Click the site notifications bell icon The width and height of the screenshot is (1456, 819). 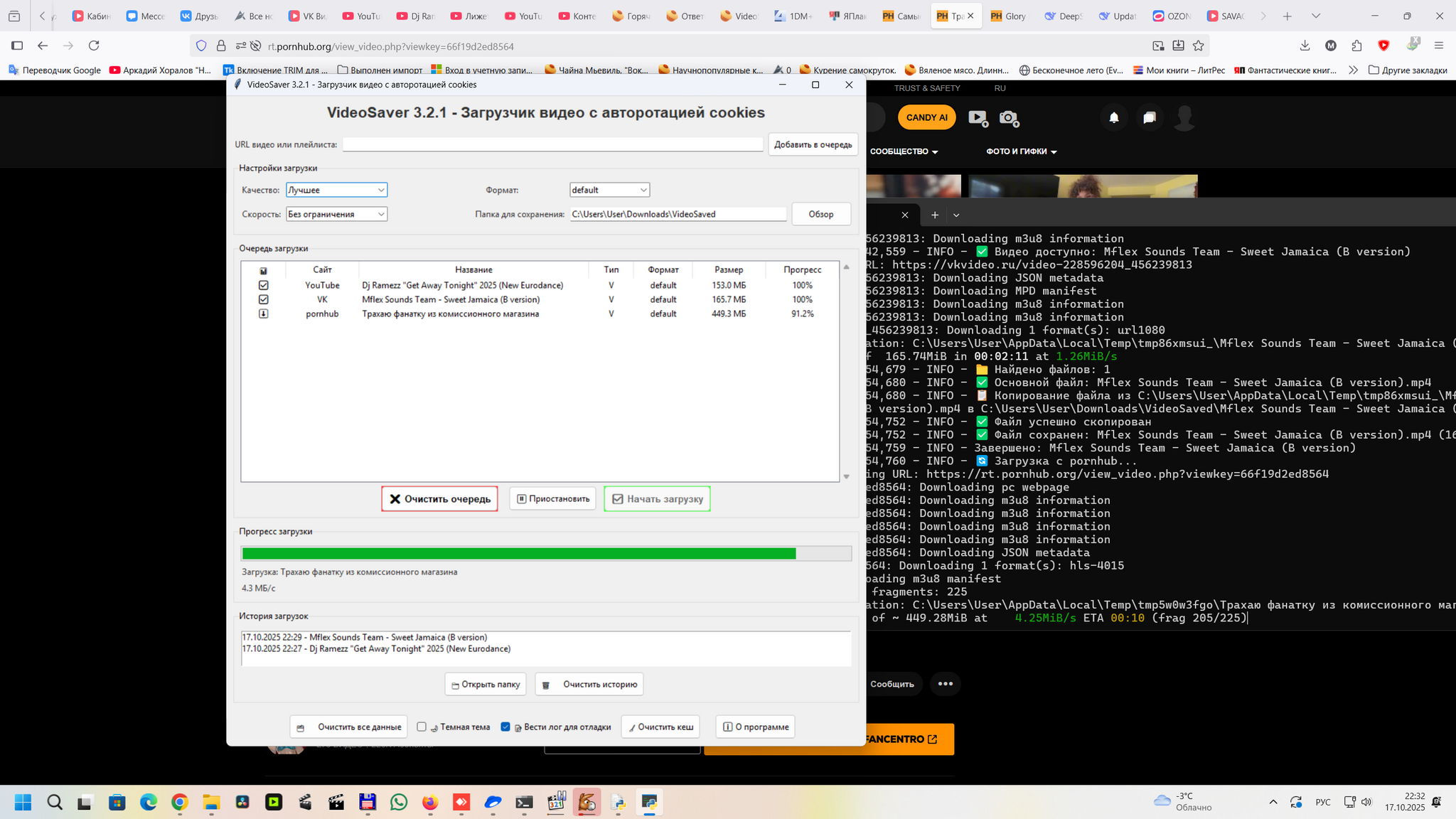(1114, 117)
